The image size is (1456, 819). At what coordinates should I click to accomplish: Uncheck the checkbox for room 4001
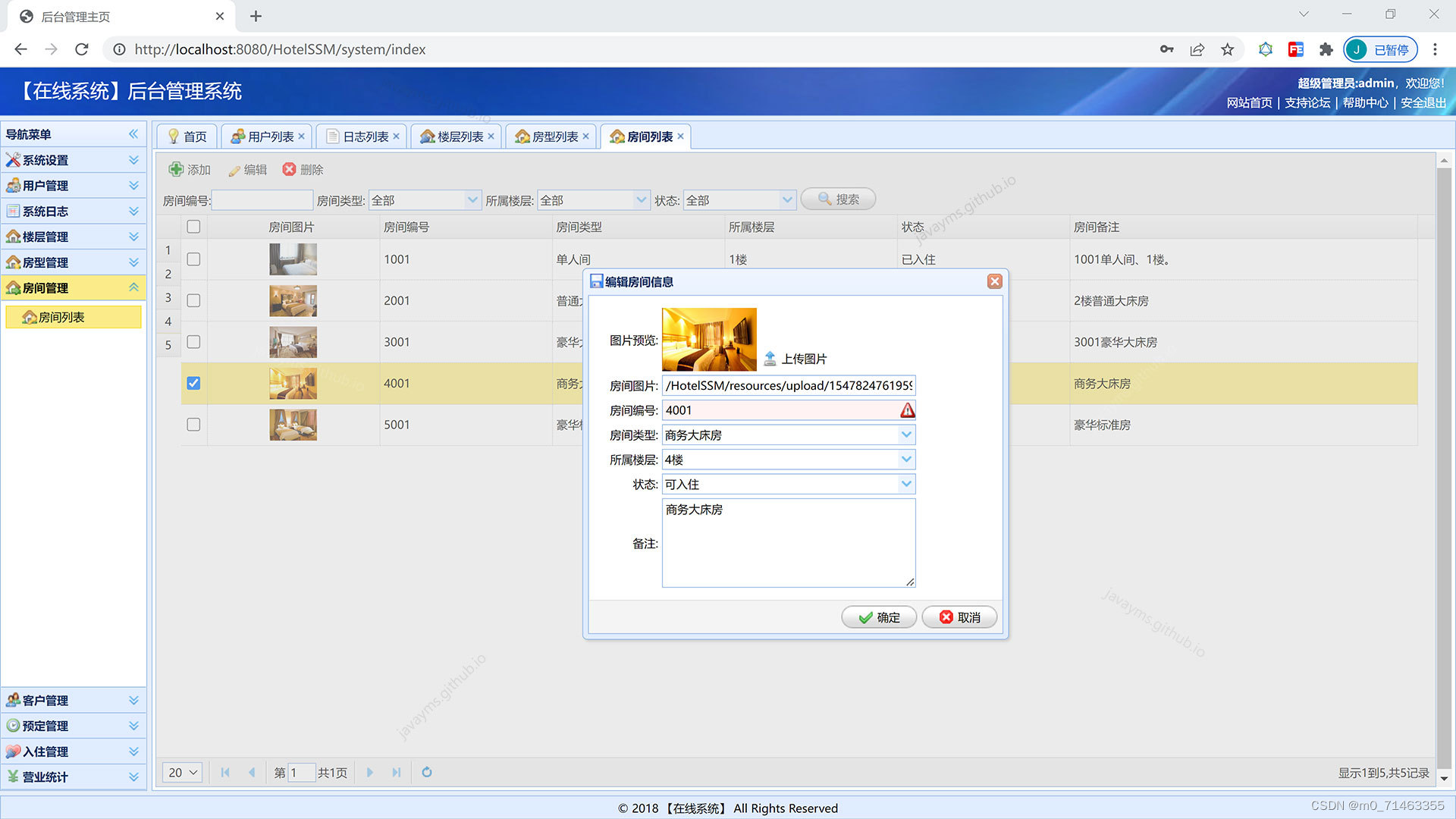point(193,383)
